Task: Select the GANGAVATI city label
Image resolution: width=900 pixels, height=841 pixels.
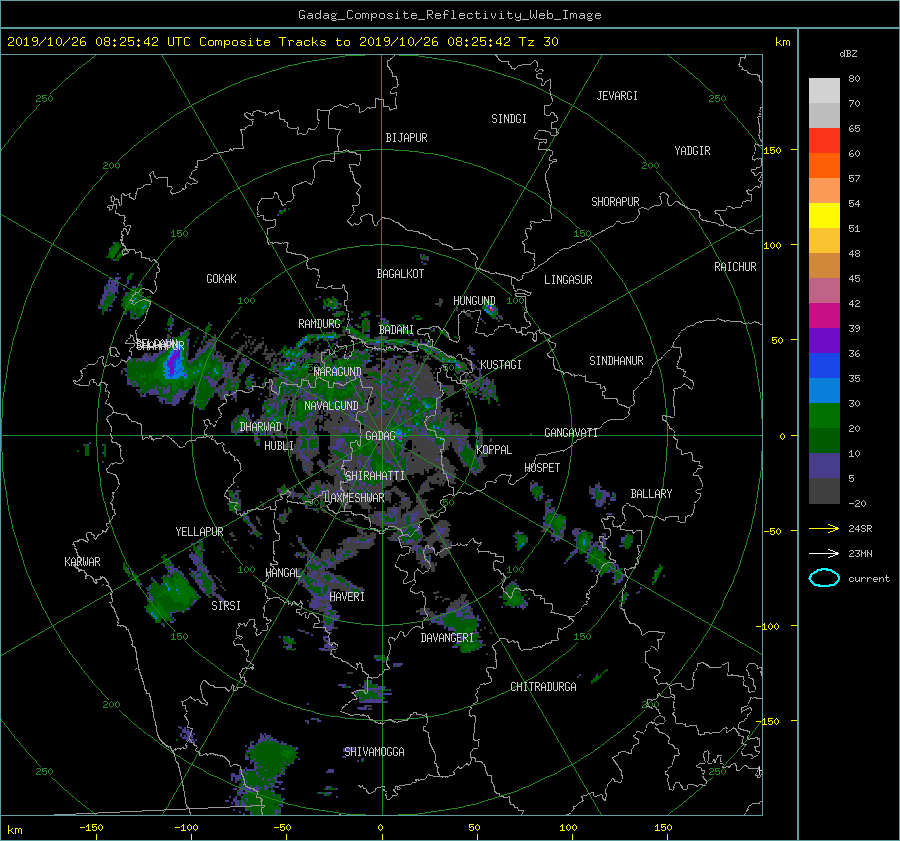Action: [571, 433]
